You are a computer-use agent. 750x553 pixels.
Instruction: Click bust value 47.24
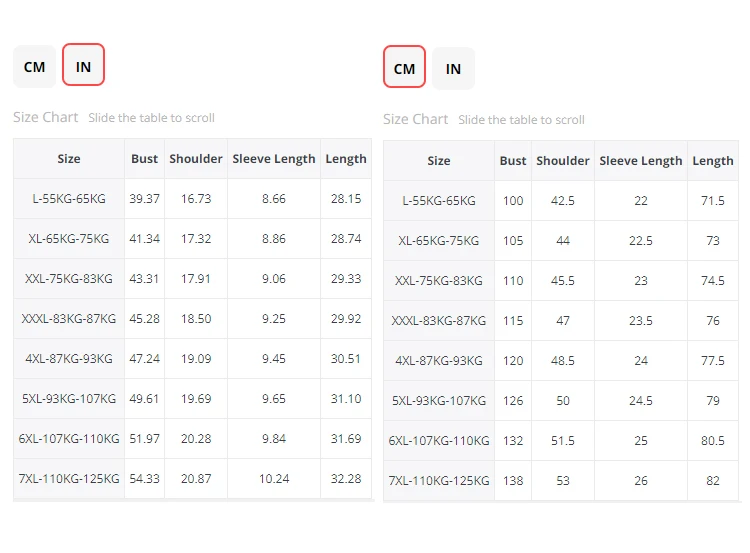(144, 359)
